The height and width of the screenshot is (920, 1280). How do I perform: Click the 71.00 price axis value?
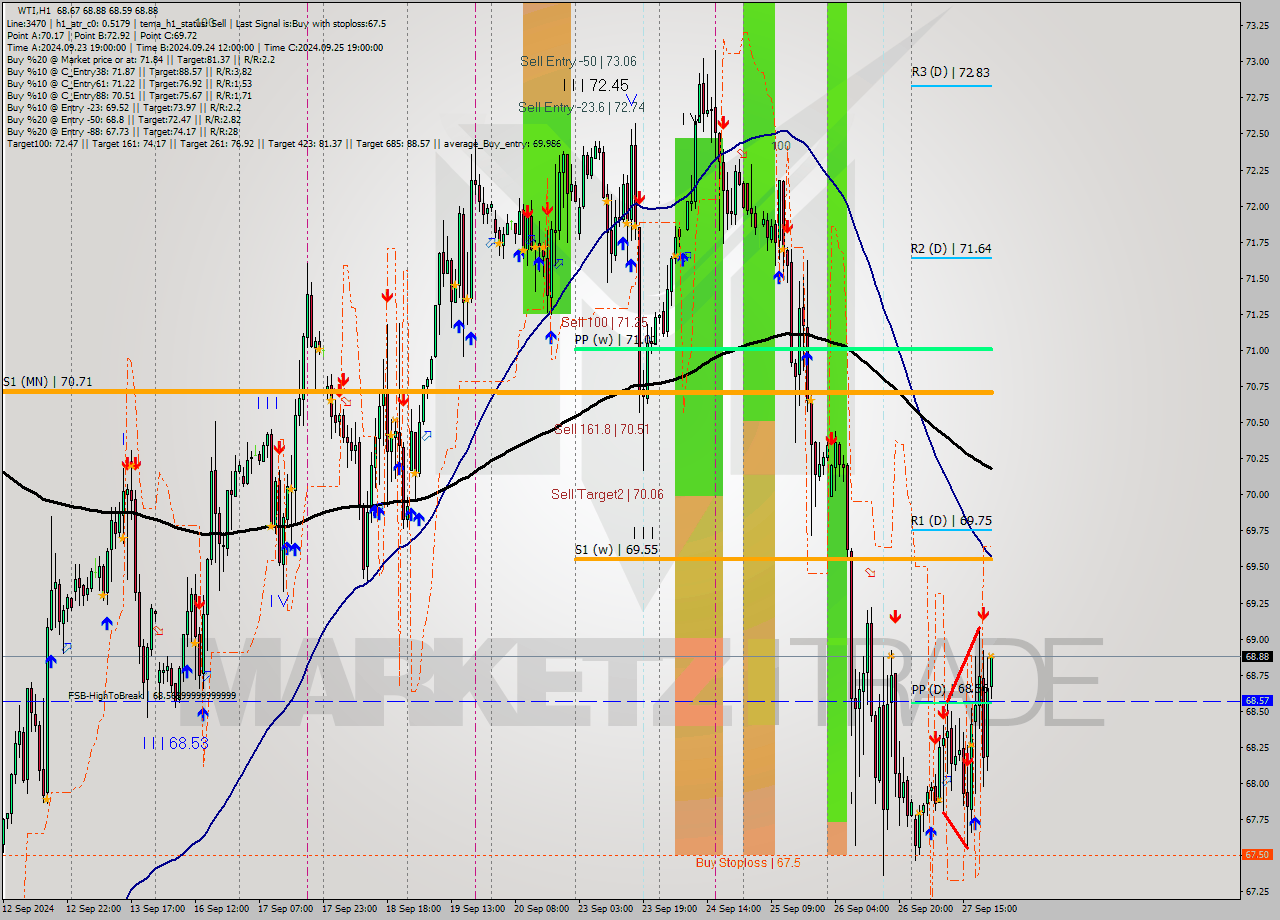pyautogui.click(x=1257, y=350)
